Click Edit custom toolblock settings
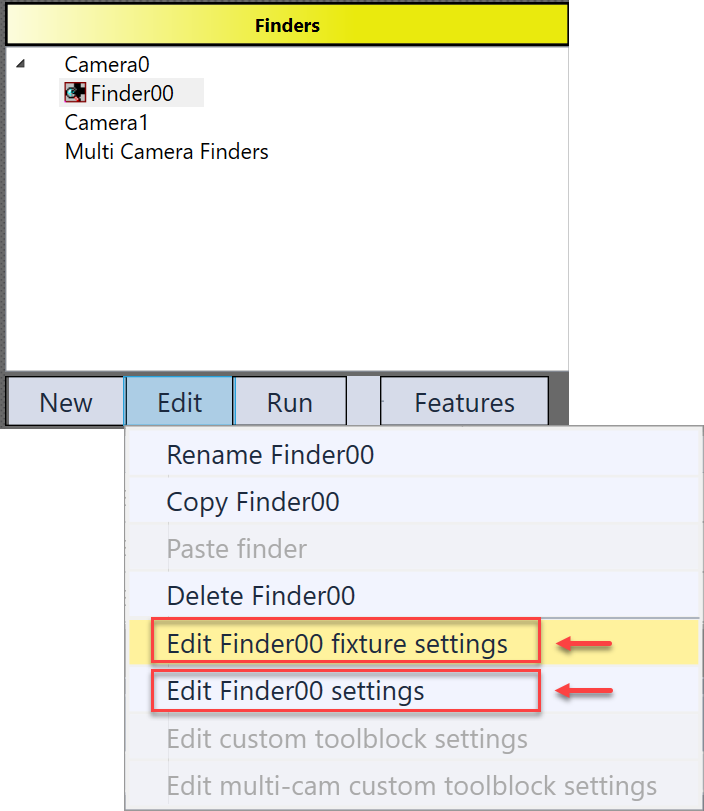The image size is (704, 811). (x=347, y=739)
